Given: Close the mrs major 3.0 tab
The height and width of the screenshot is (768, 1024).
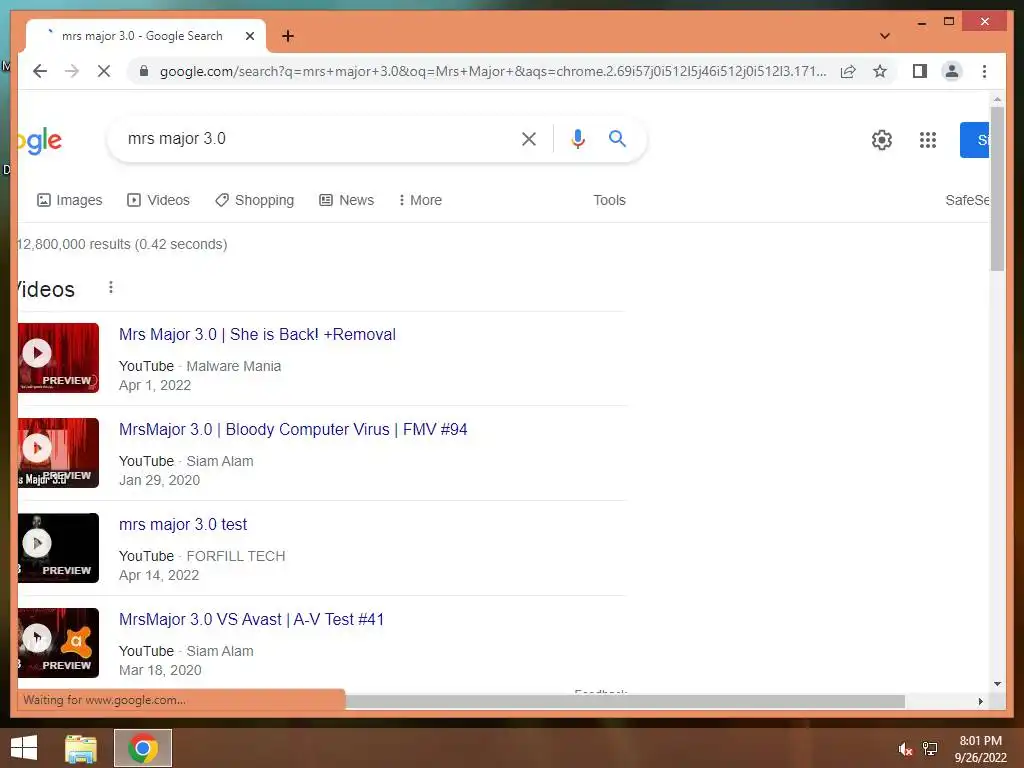Looking at the screenshot, I should pos(249,36).
